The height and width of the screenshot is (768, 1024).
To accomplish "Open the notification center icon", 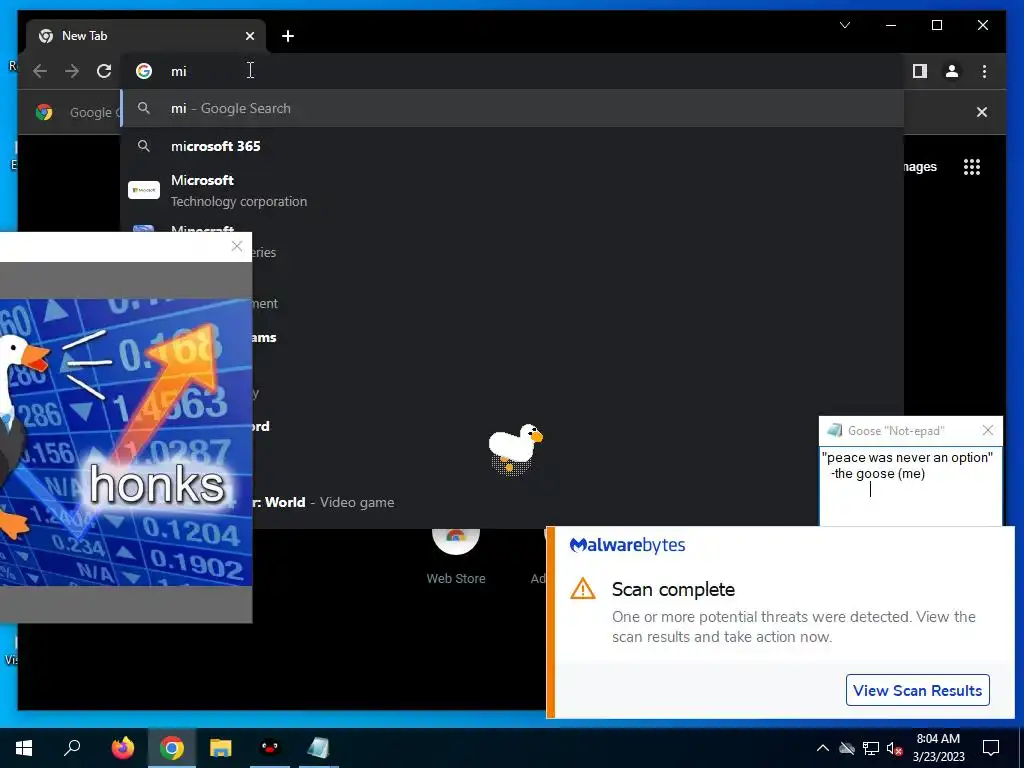I will click(x=991, y=748).
